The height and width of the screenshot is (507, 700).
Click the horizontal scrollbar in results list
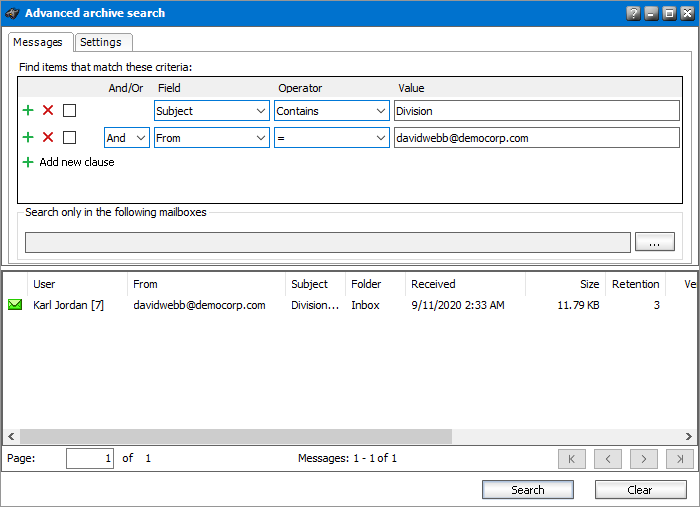click(235, 437)
